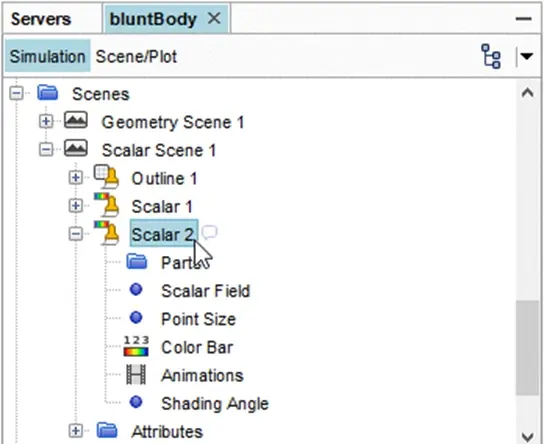Switch to the Servers tab

click(41, 19)
